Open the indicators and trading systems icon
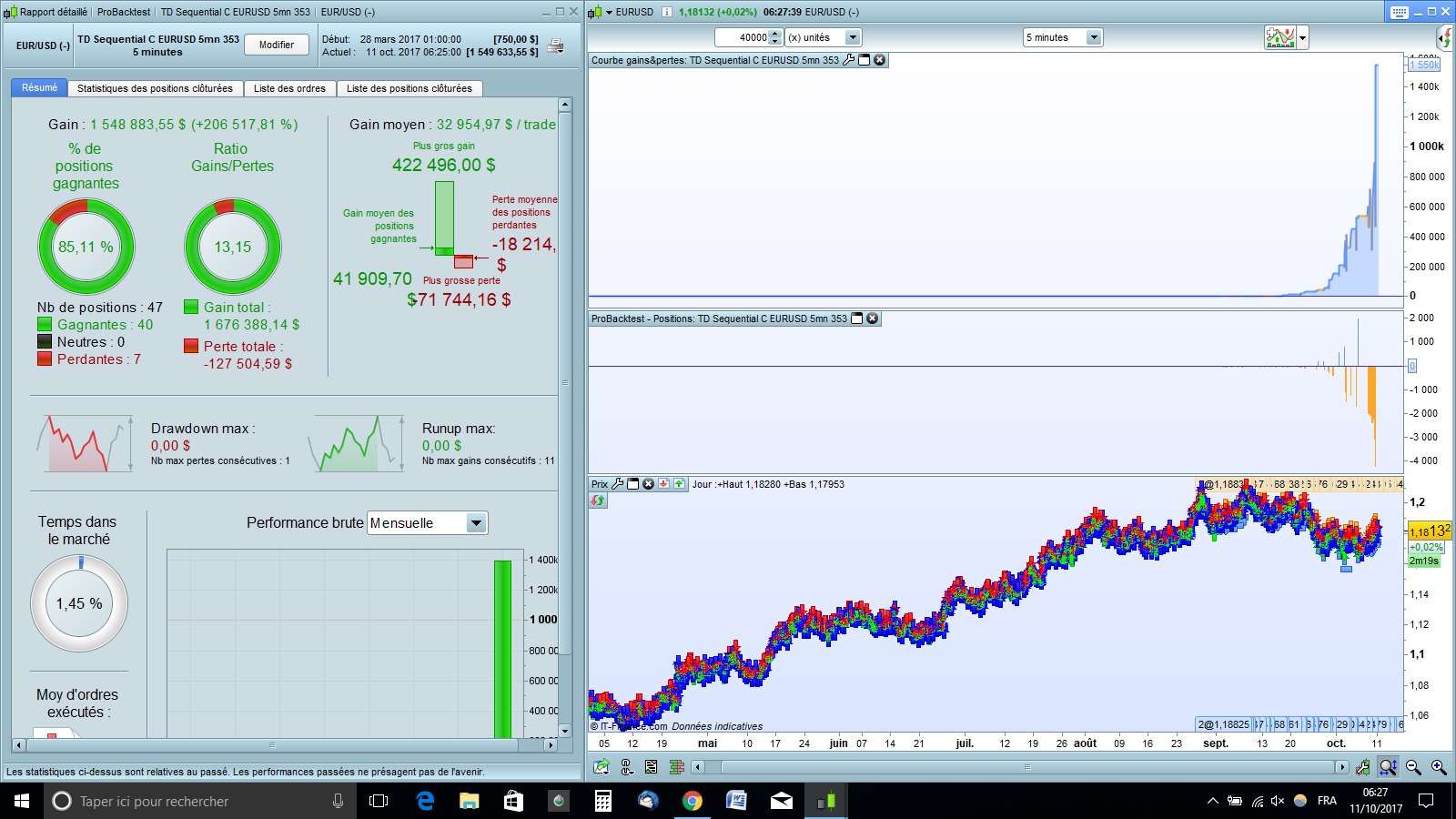 coord(1280,37)
